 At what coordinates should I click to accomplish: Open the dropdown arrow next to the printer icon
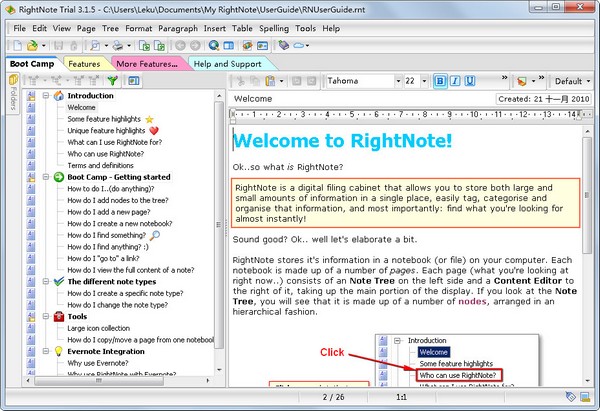coord(129,46)
